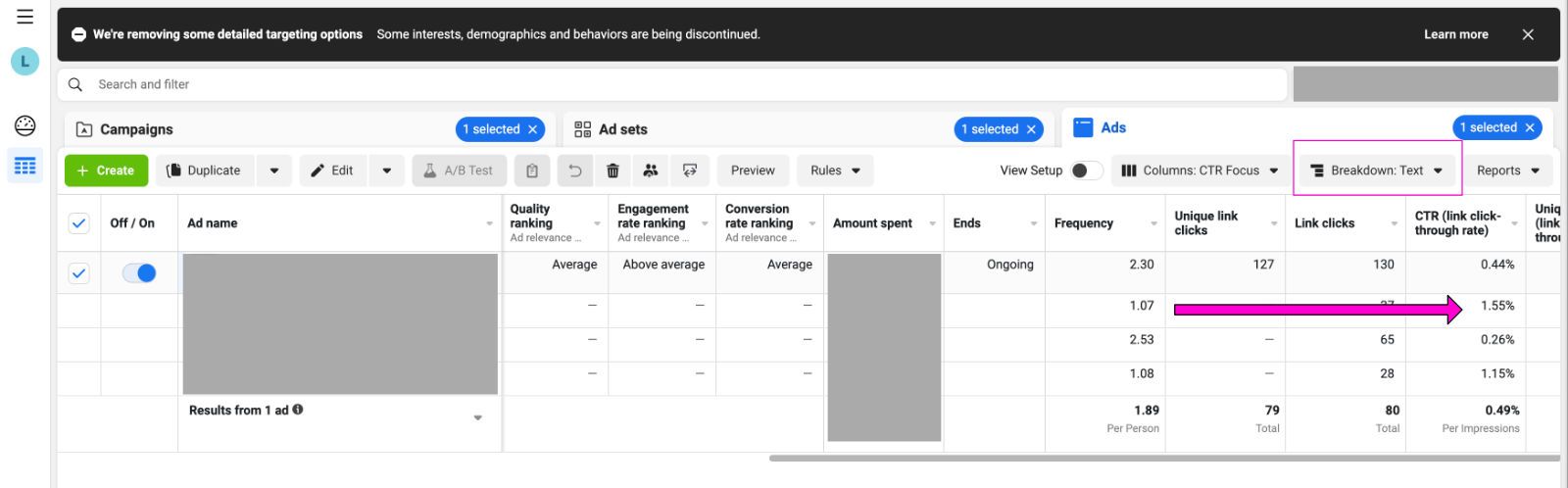Click the Above average engagement cell

pos(663,265)
